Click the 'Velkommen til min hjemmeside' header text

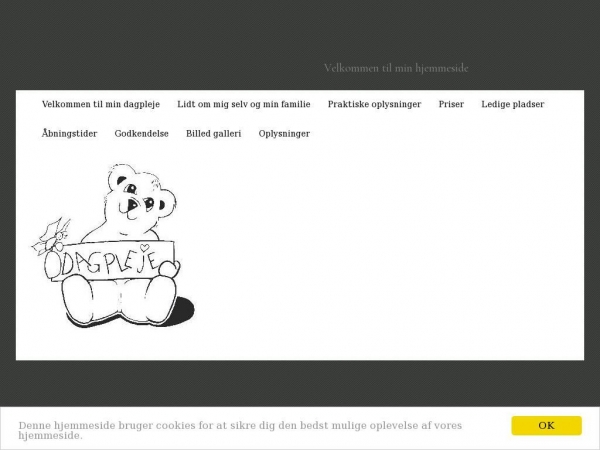coord(396,68)
